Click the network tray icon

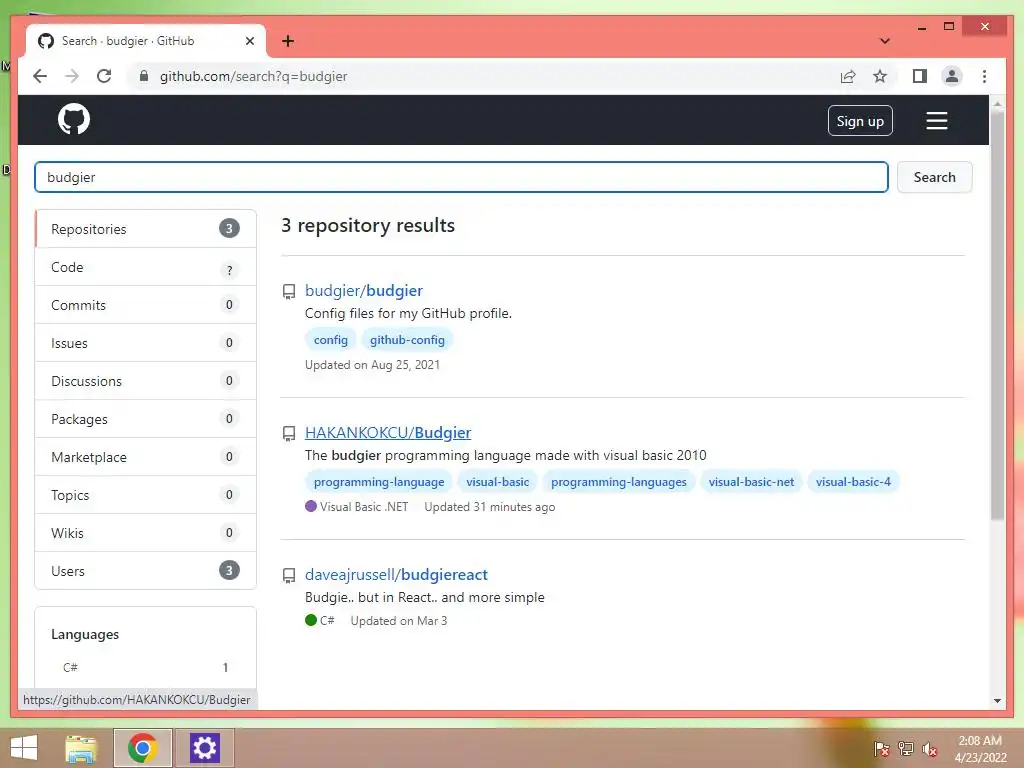coord(906,749)
